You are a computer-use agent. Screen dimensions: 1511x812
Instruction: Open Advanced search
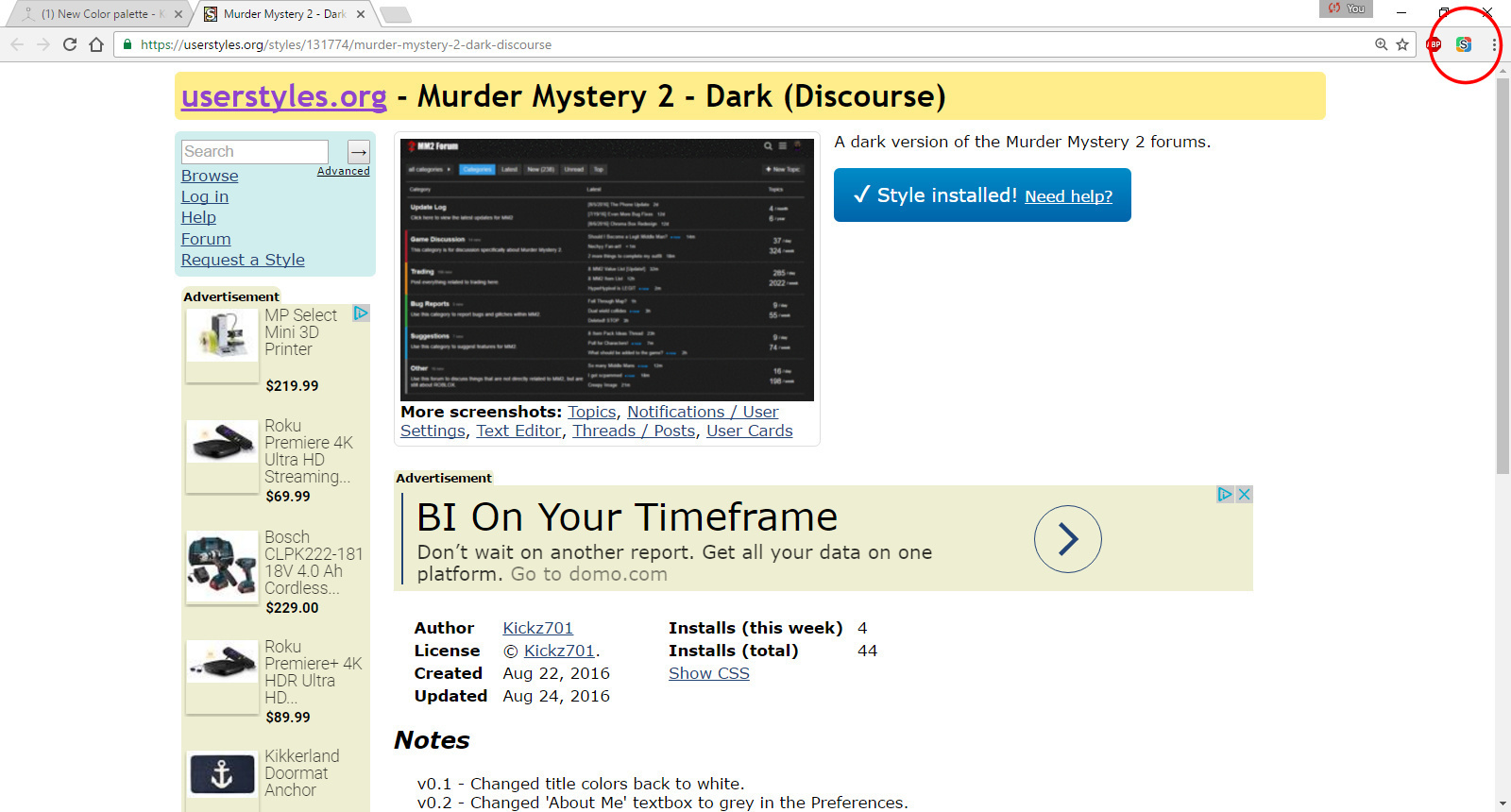click(x=344, y=171)
